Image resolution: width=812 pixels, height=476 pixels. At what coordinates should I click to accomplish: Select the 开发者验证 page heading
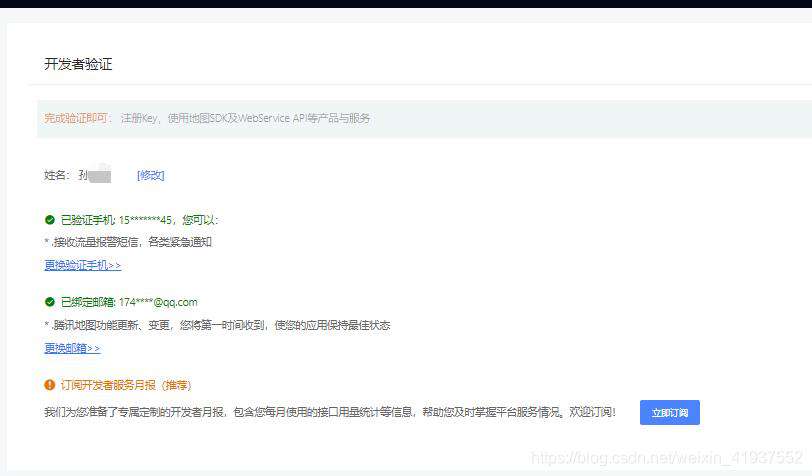coord(78,64)
